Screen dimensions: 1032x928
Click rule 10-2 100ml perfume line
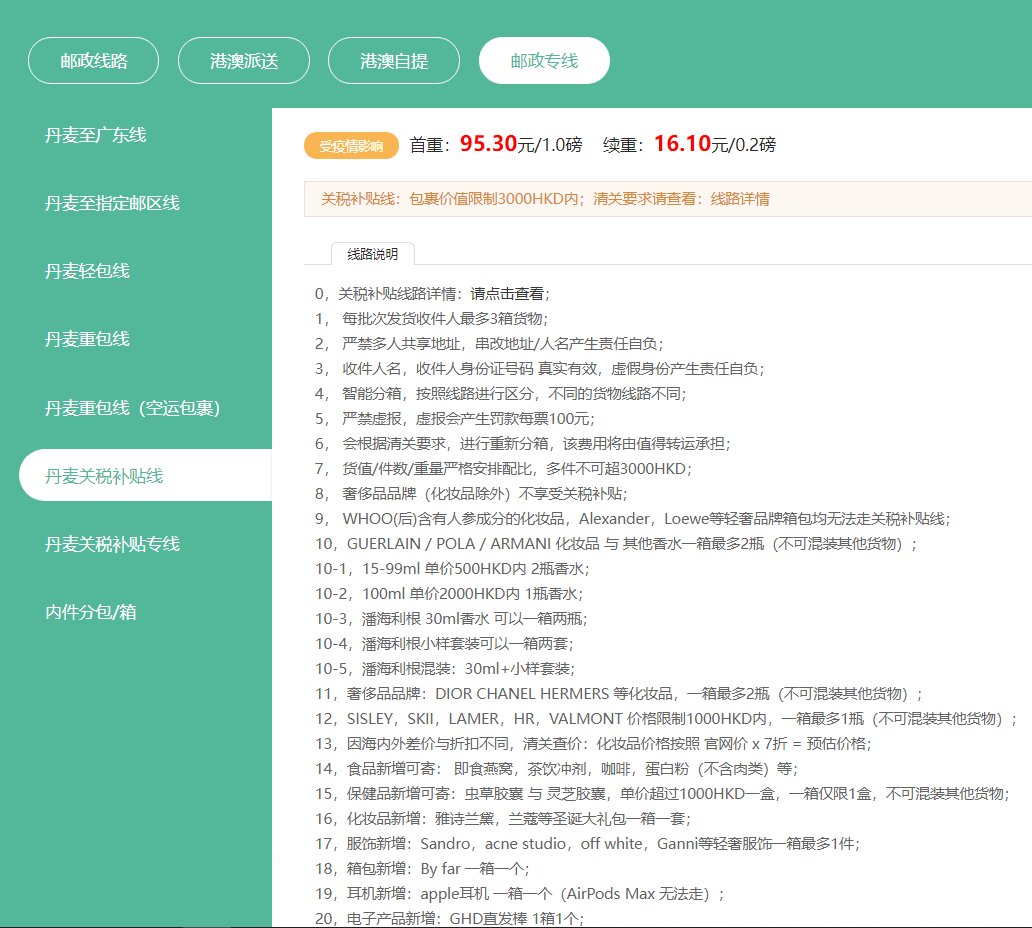point(449,594)
